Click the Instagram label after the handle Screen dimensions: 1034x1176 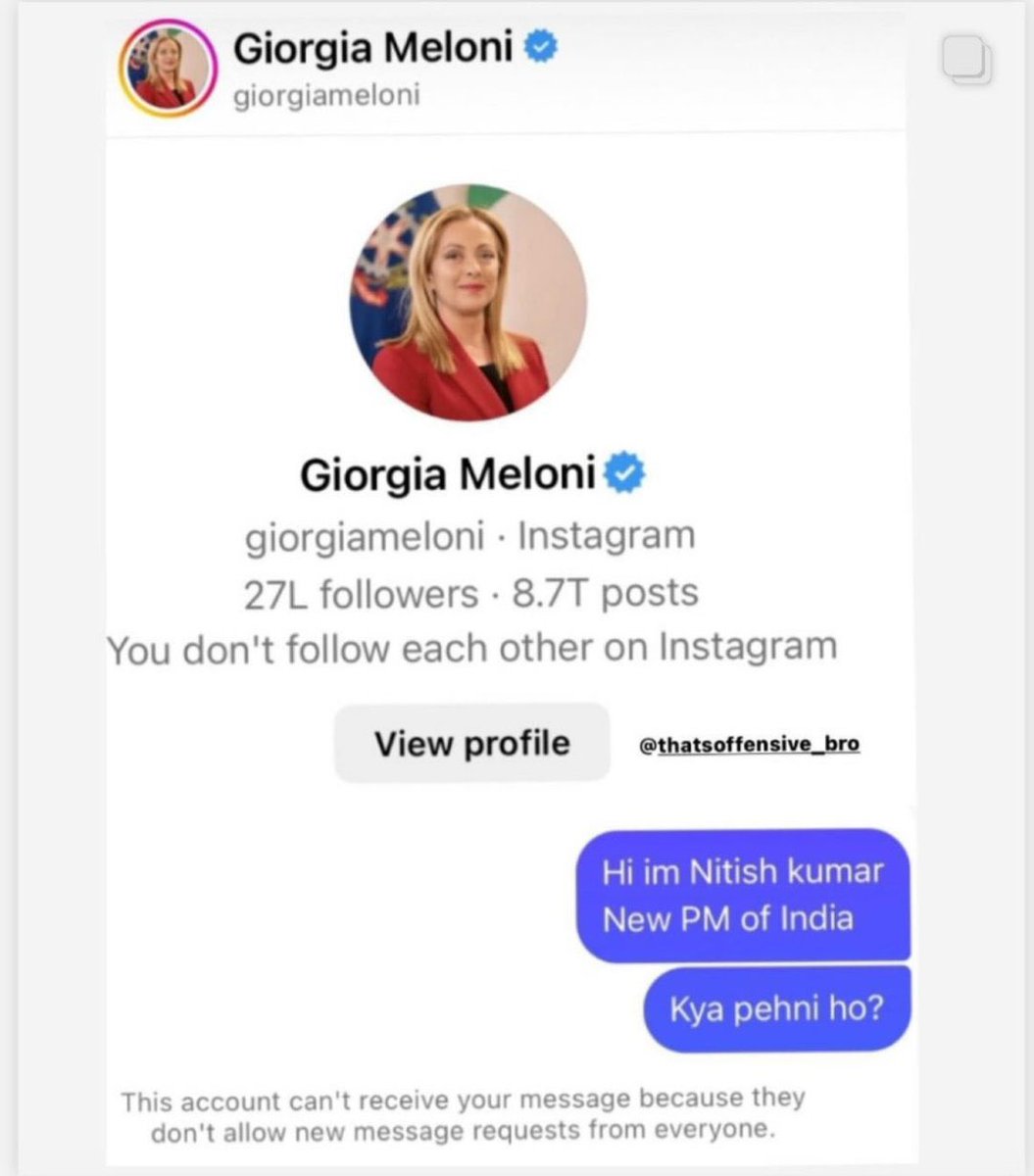coord(607,536)
